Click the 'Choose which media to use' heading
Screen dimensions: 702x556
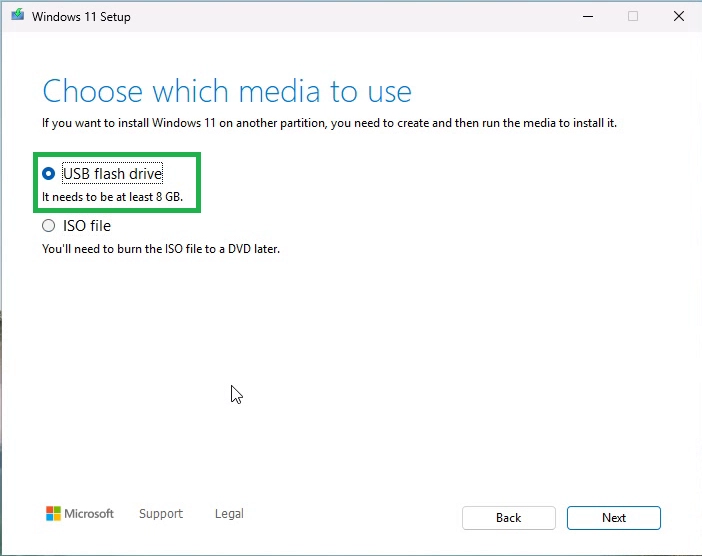coord(227,91)
